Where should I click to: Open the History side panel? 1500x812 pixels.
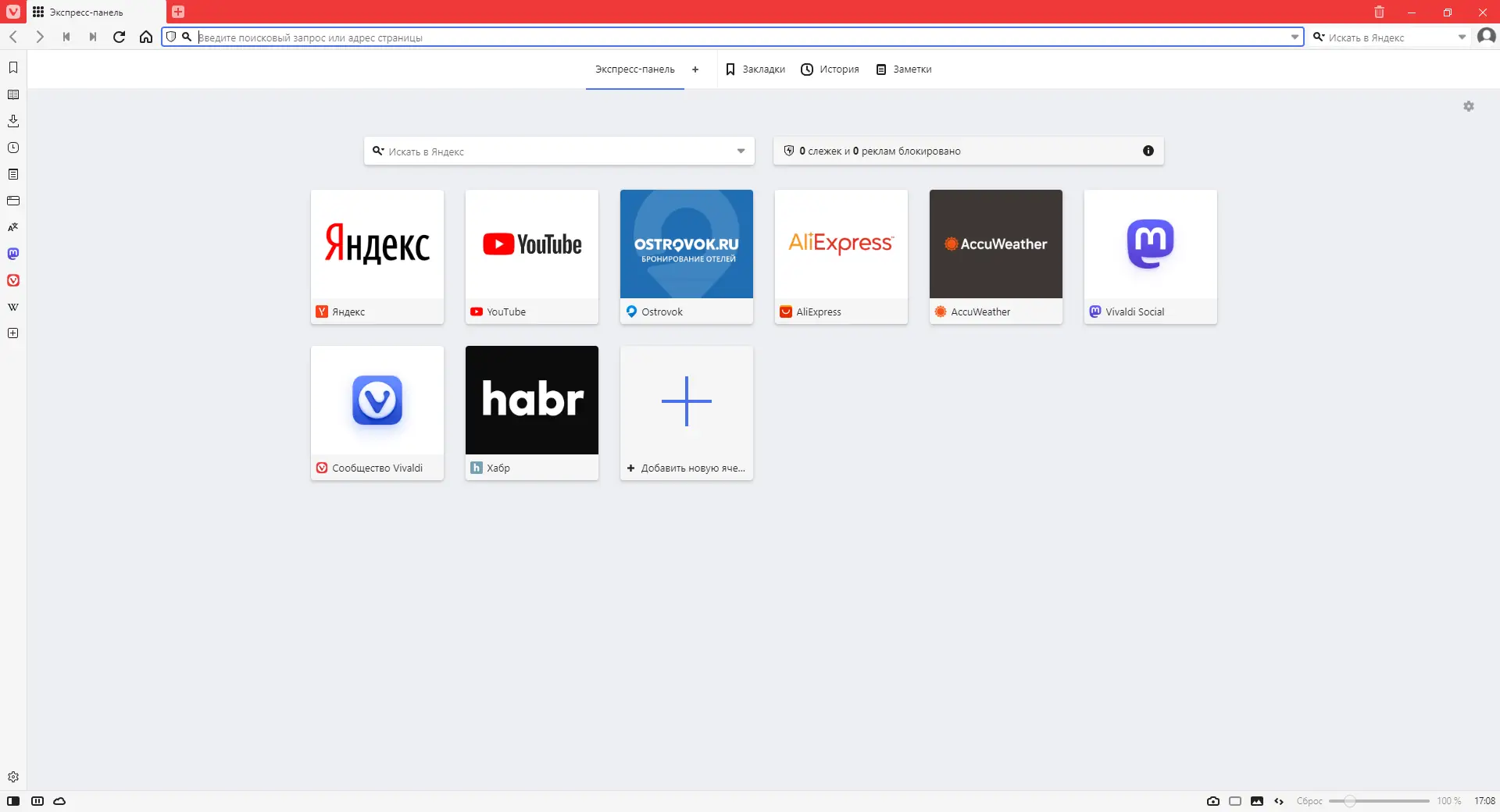coord(13,148)
